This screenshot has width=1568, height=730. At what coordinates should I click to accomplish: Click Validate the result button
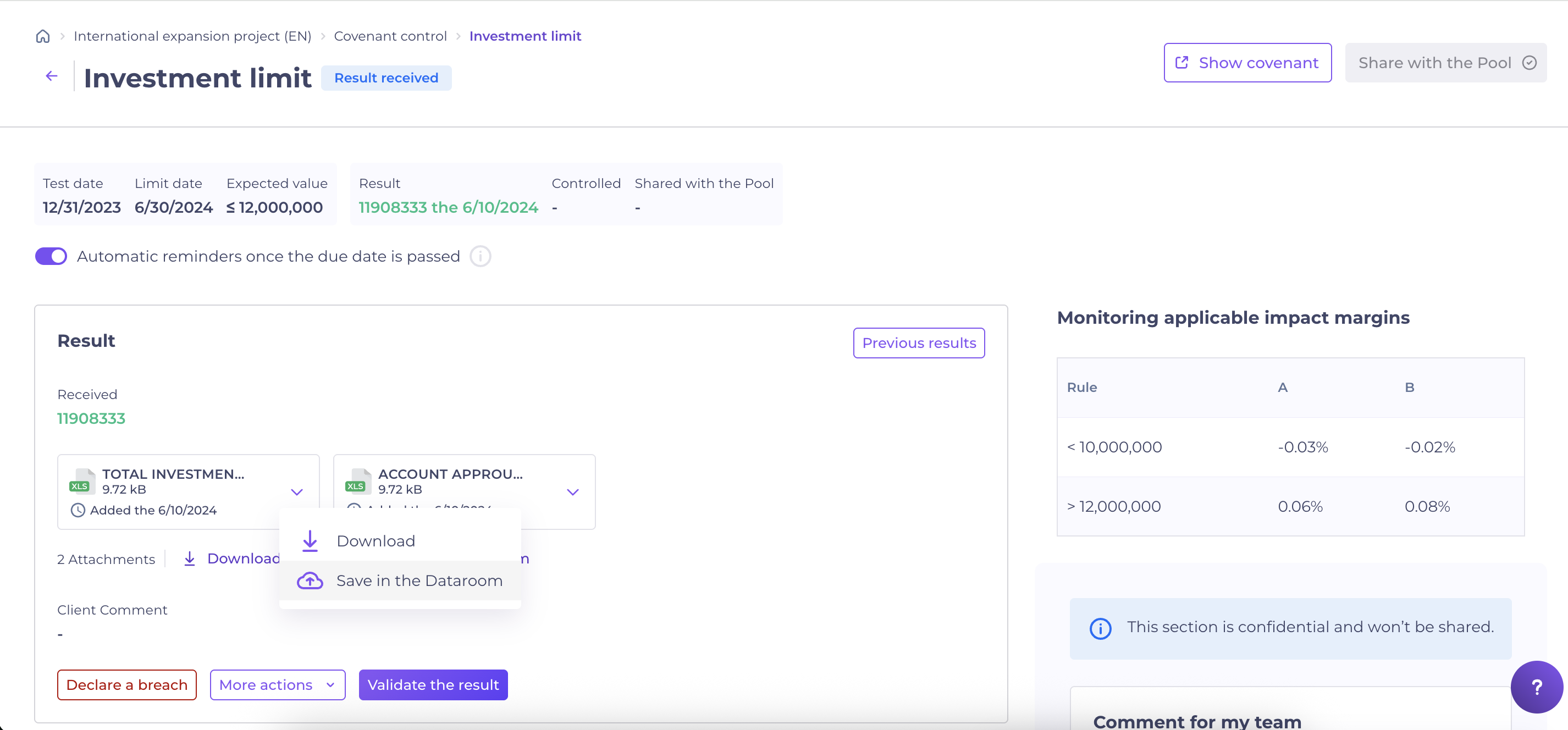433,685
